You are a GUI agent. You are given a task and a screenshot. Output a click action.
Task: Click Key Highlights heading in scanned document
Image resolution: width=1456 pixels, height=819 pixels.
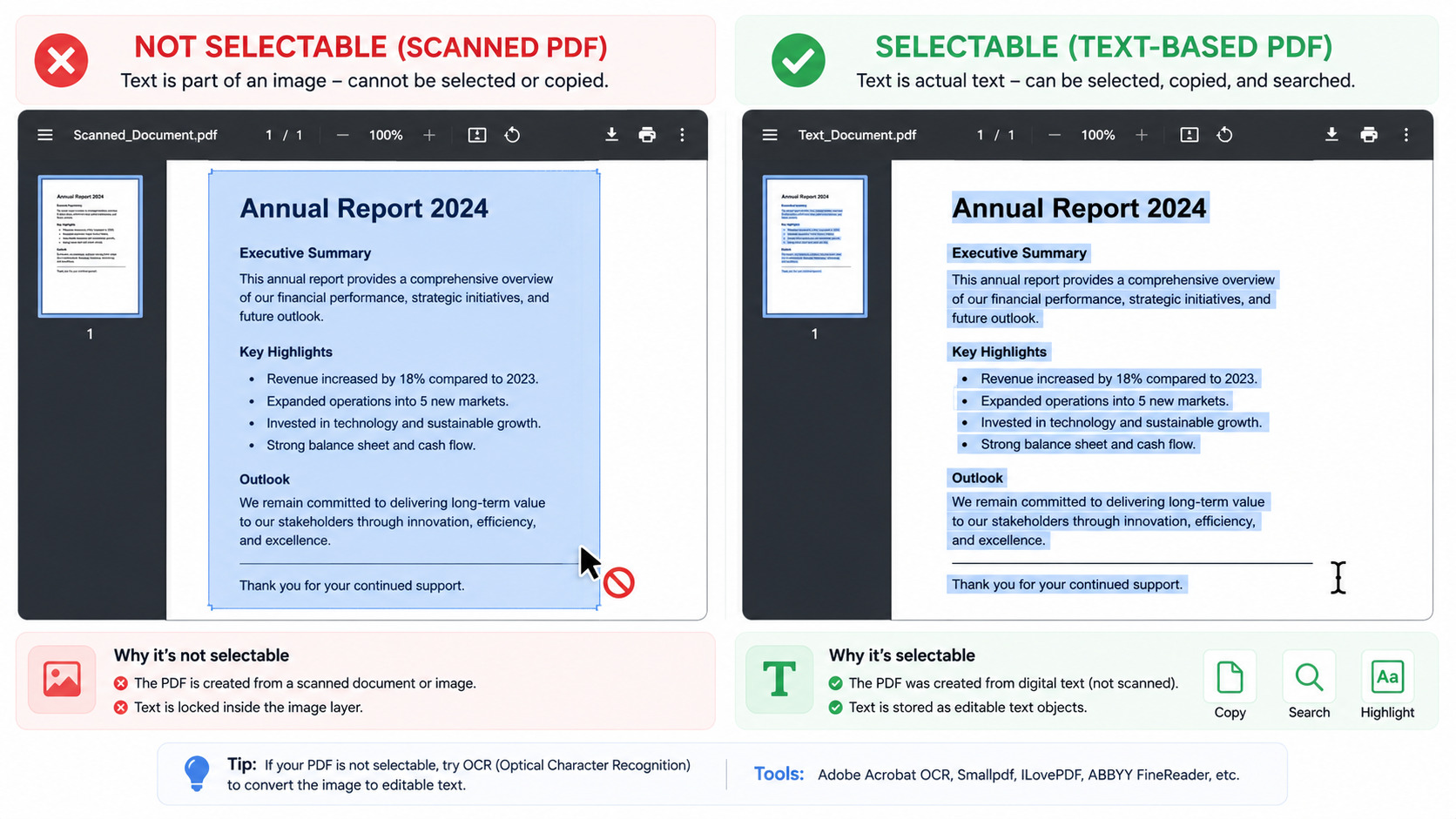tap(286, 352)
